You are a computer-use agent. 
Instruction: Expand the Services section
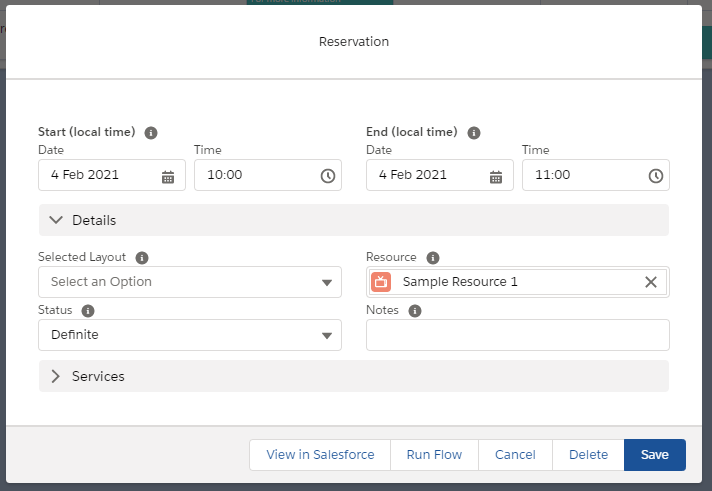coord(56,376)
